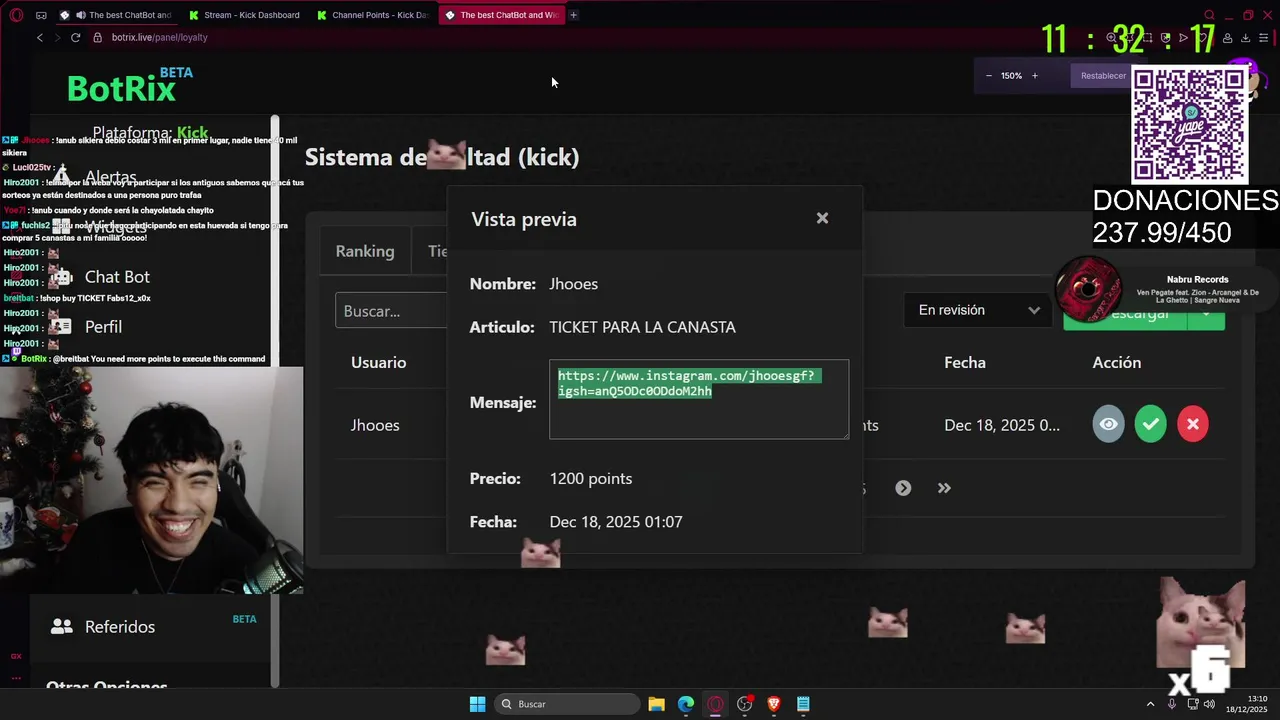Image resolution: width=1280 pixels, height=720 pixels.
Task: Click Jhooes username in table row
Action: point(375,425)
